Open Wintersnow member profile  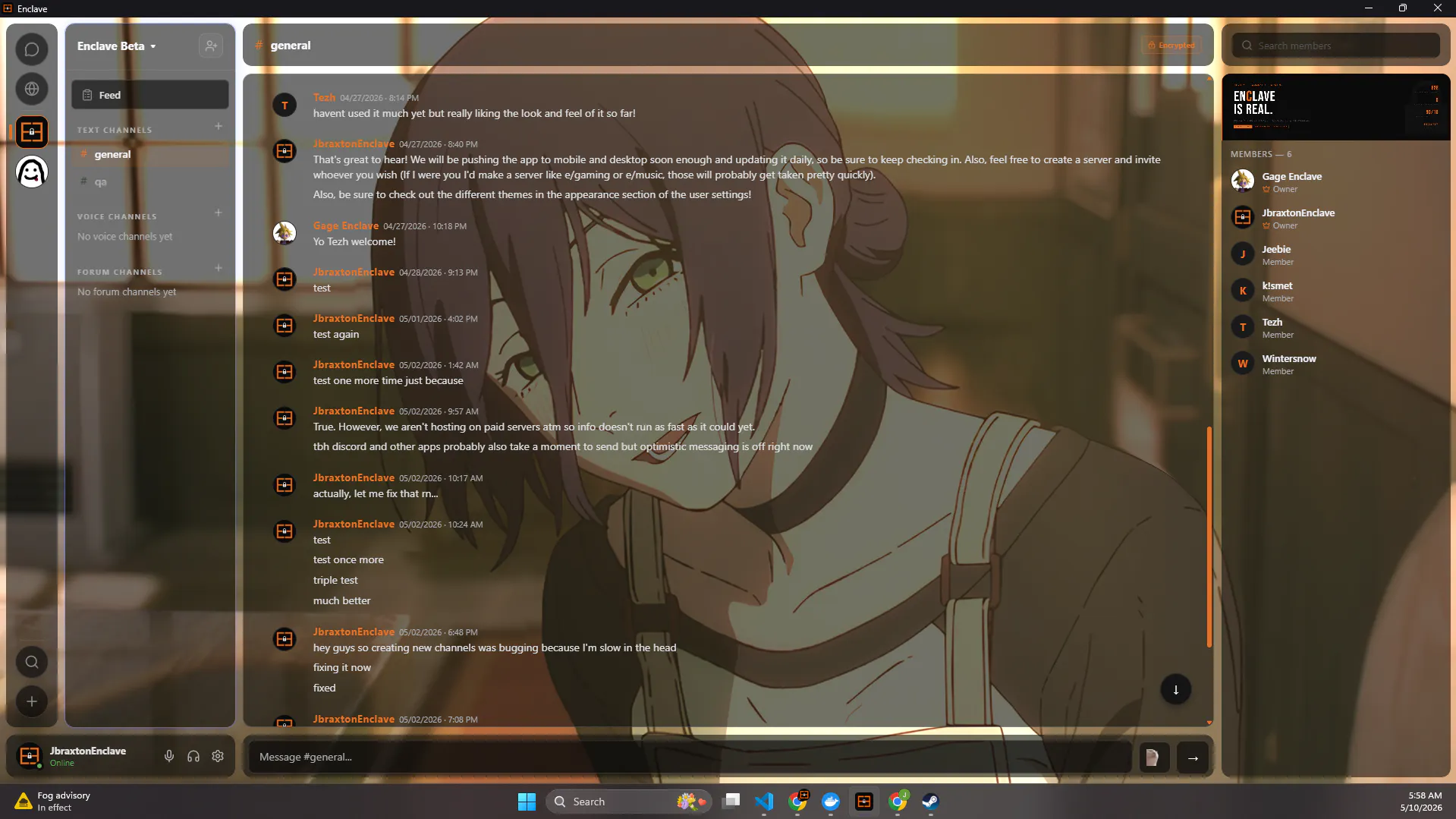point(1336,364)
